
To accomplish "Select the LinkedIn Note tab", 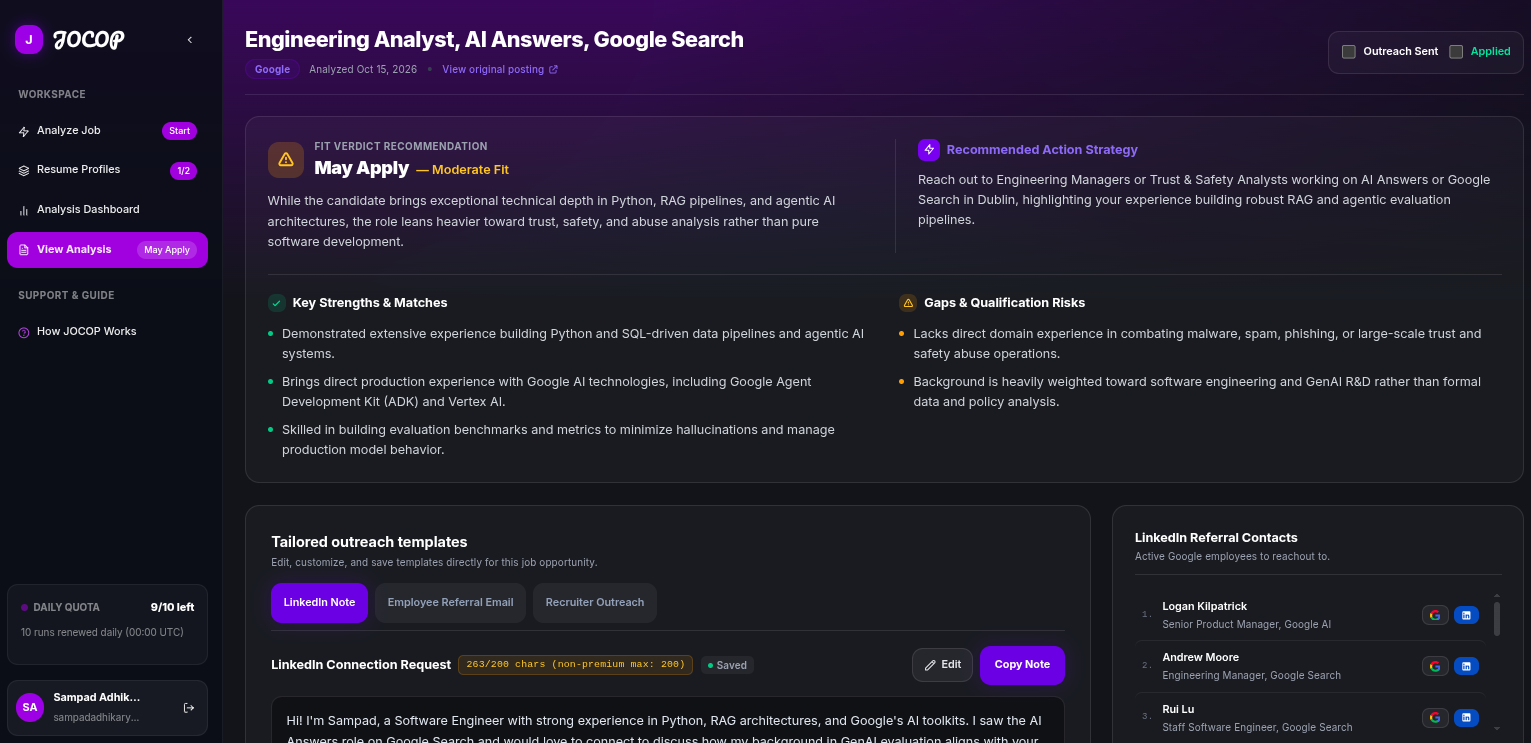I will coord(319,603).
